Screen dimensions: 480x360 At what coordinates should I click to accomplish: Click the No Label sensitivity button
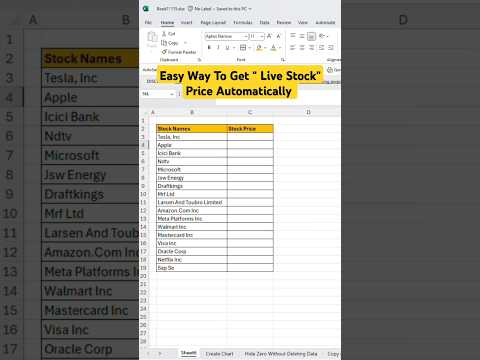[x=200, y=9]
